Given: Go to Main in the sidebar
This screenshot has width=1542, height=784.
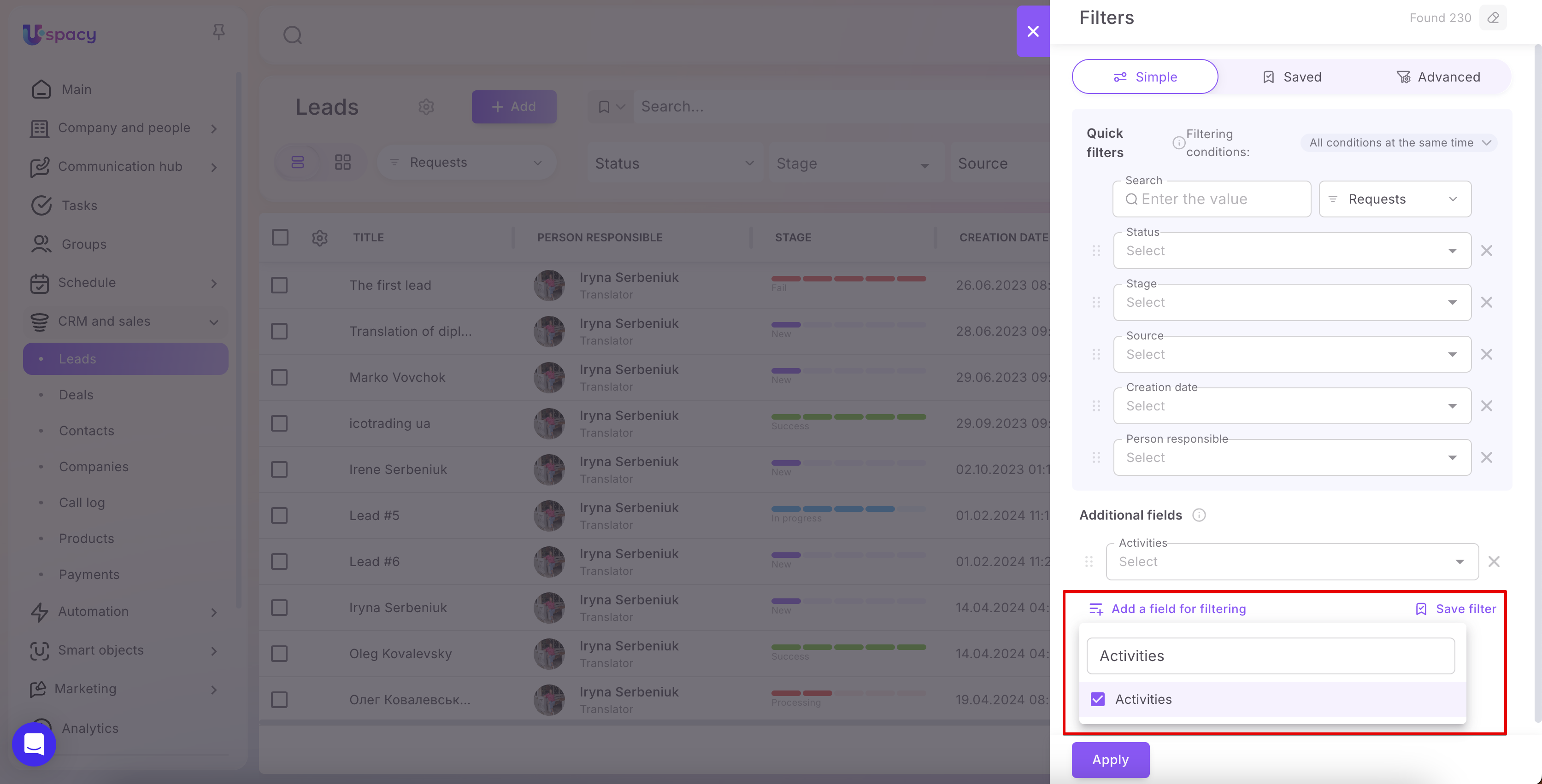Looking at the screenshot, I should [77, 89].
